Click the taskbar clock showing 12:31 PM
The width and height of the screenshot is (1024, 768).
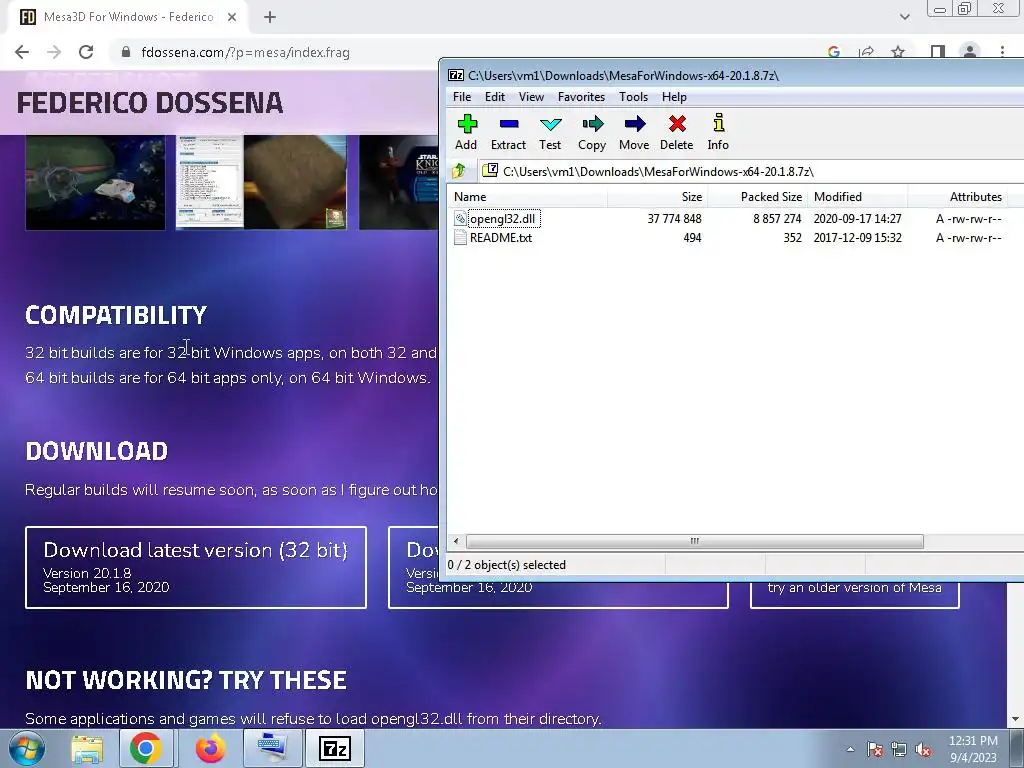(x=973, y=749)
